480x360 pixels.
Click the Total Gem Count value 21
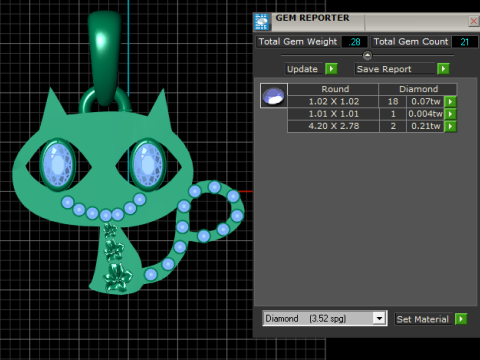coord(465,42)
